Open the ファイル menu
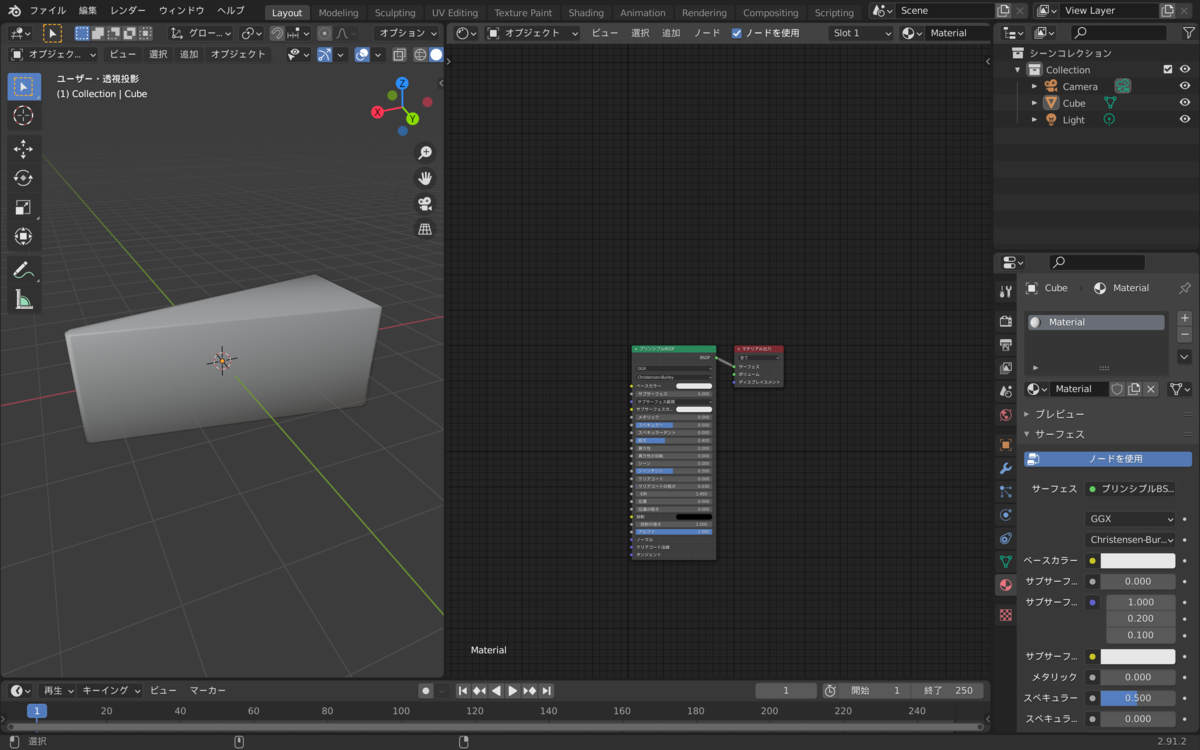 47,10
